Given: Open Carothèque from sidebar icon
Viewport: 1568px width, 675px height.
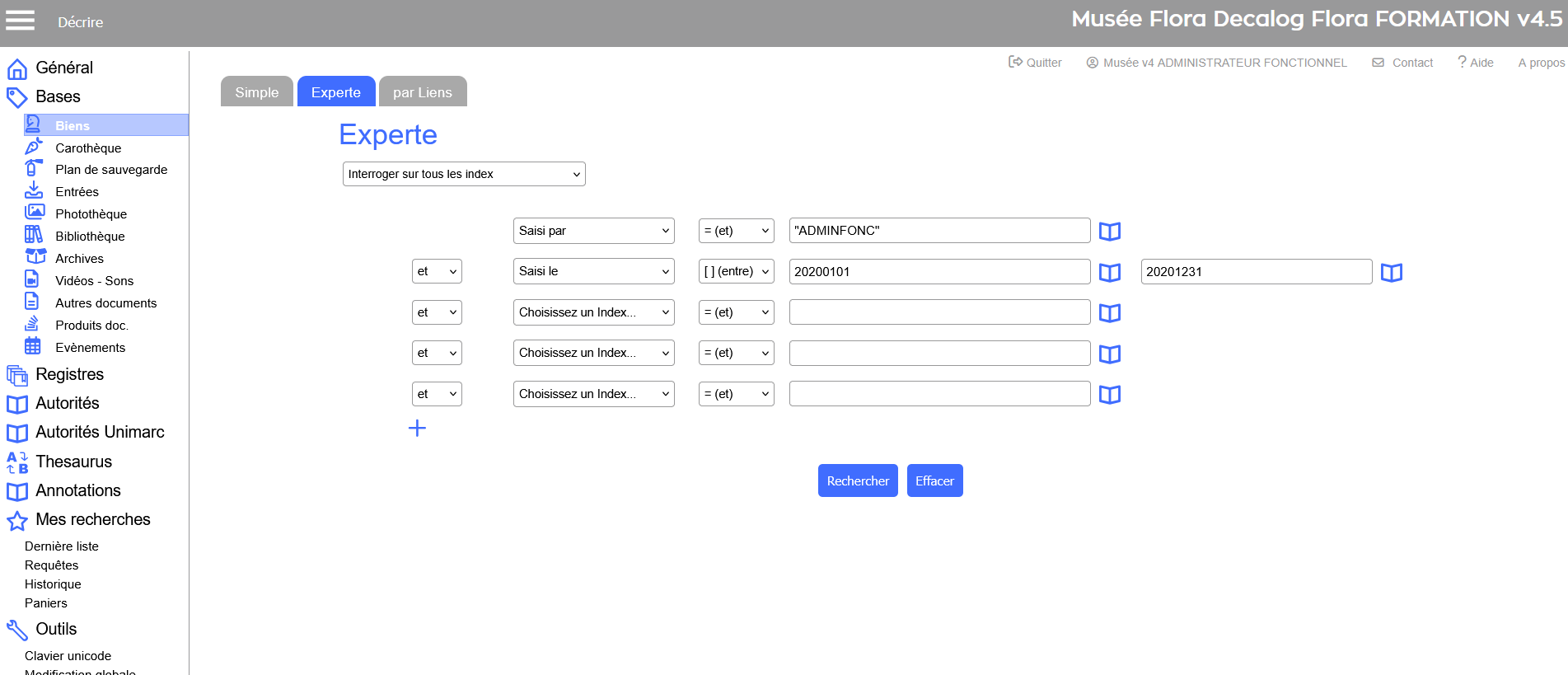Looking at the screenshot, I should click(33, 147).
